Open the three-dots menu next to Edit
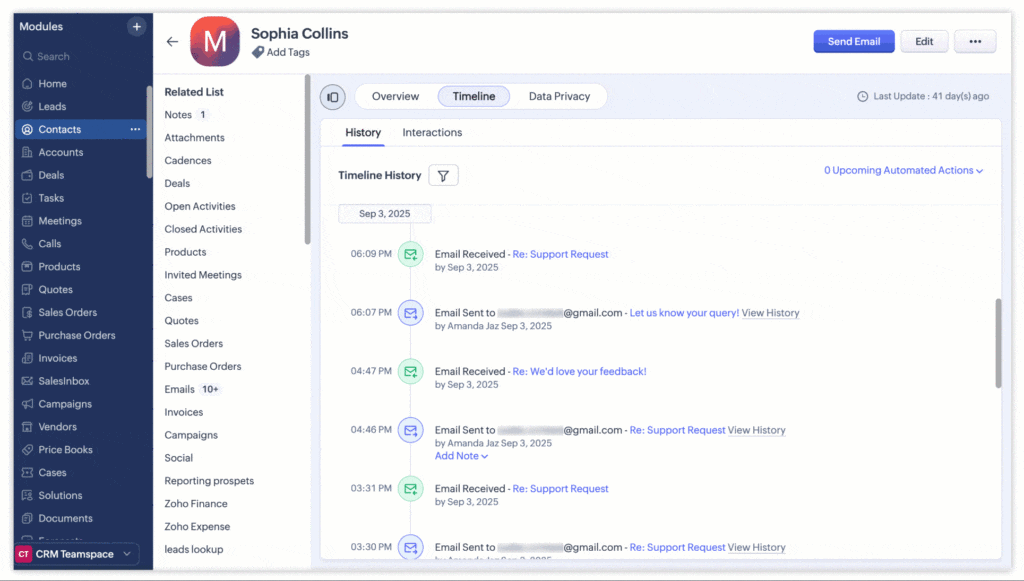 974,41
